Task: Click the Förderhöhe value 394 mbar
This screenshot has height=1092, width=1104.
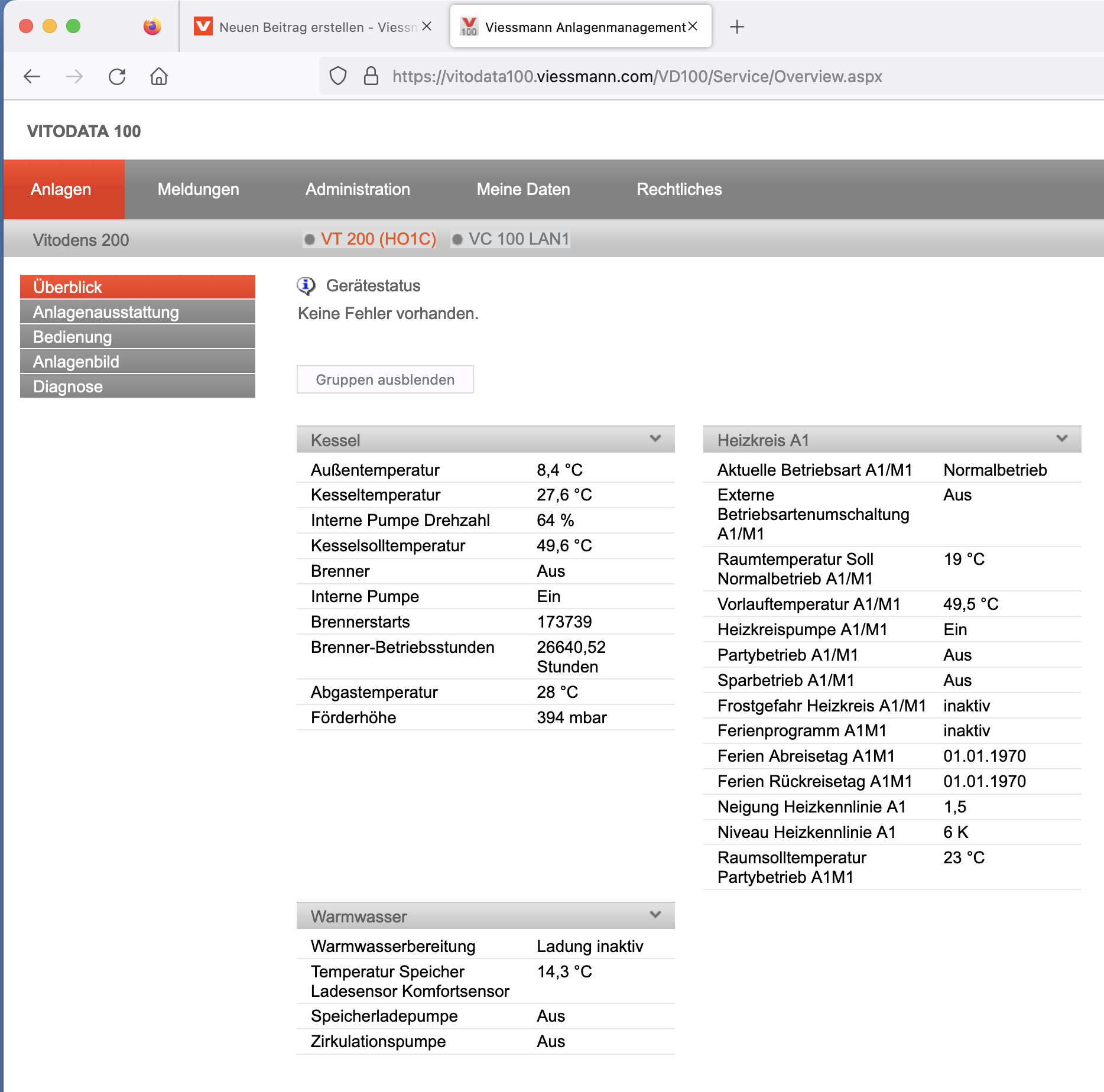Action: pos(572,717)
